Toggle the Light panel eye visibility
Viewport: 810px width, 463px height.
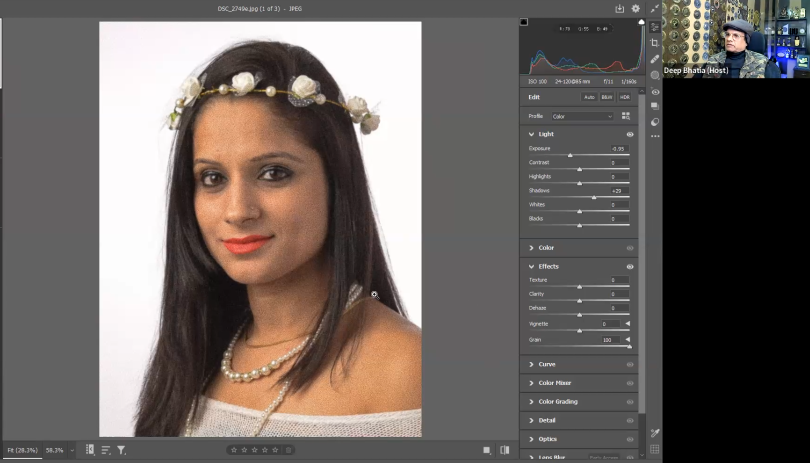tap(630, 134)
